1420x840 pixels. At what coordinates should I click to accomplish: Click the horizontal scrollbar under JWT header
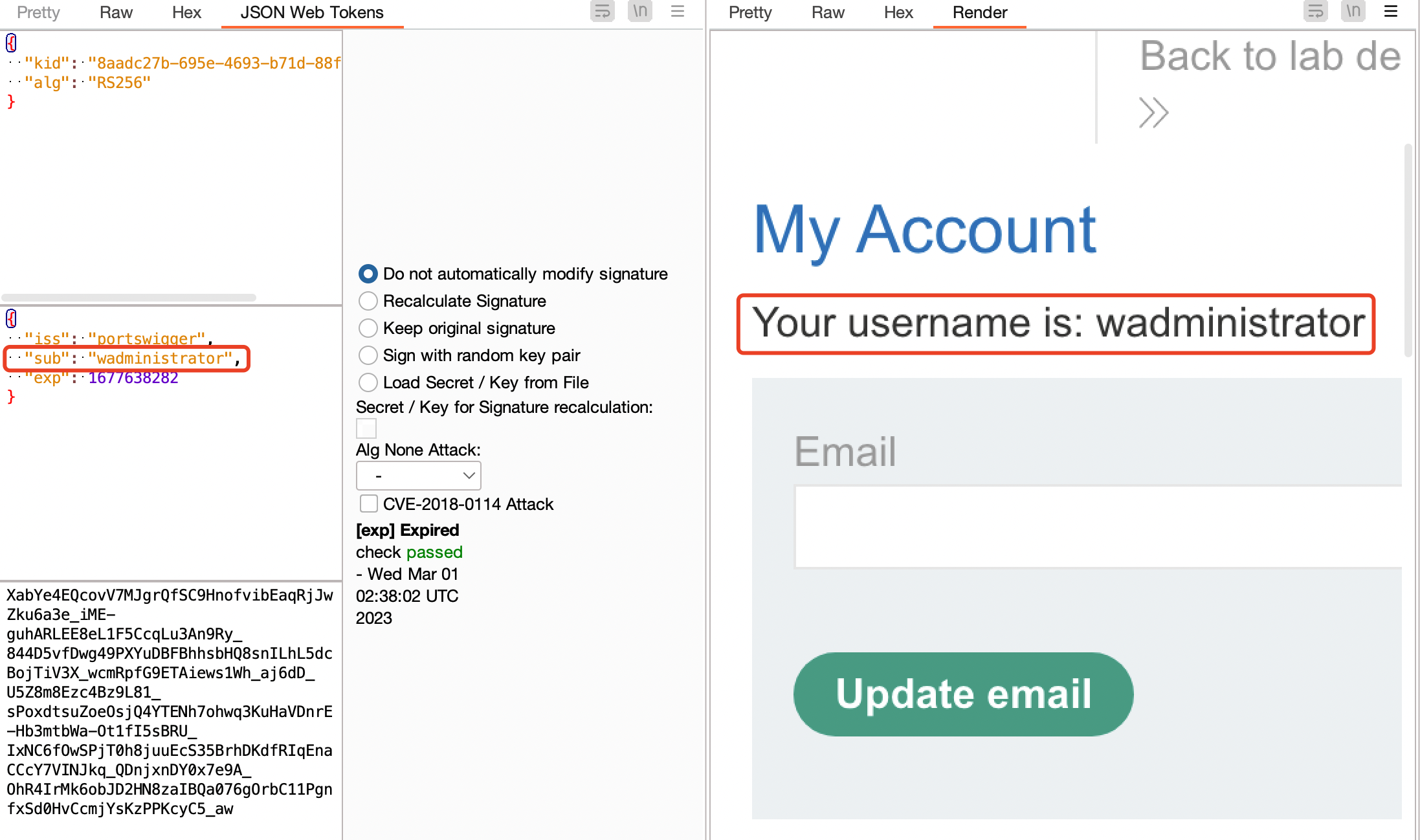[129, 298]
